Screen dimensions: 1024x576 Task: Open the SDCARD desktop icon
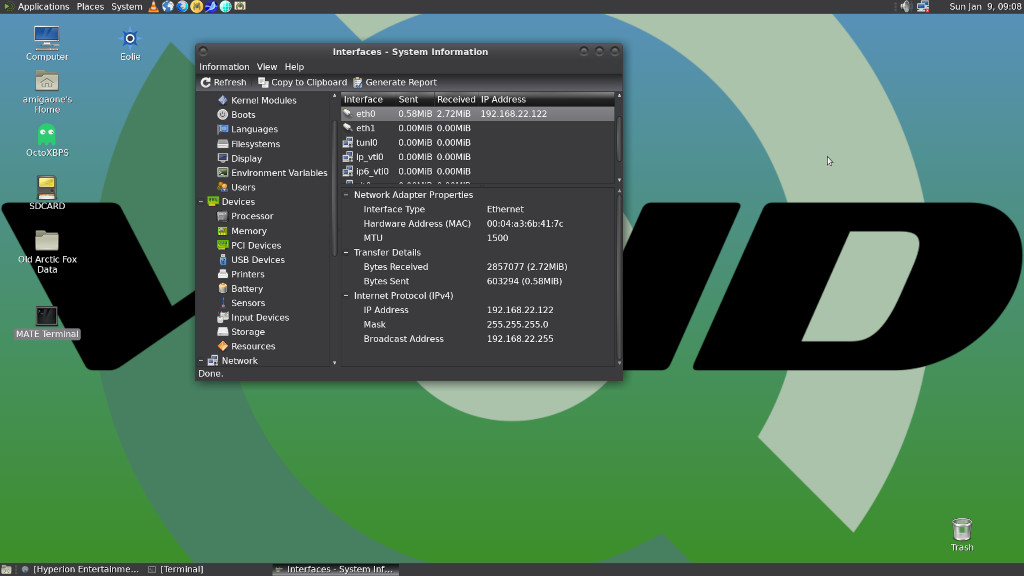(47, 193)
